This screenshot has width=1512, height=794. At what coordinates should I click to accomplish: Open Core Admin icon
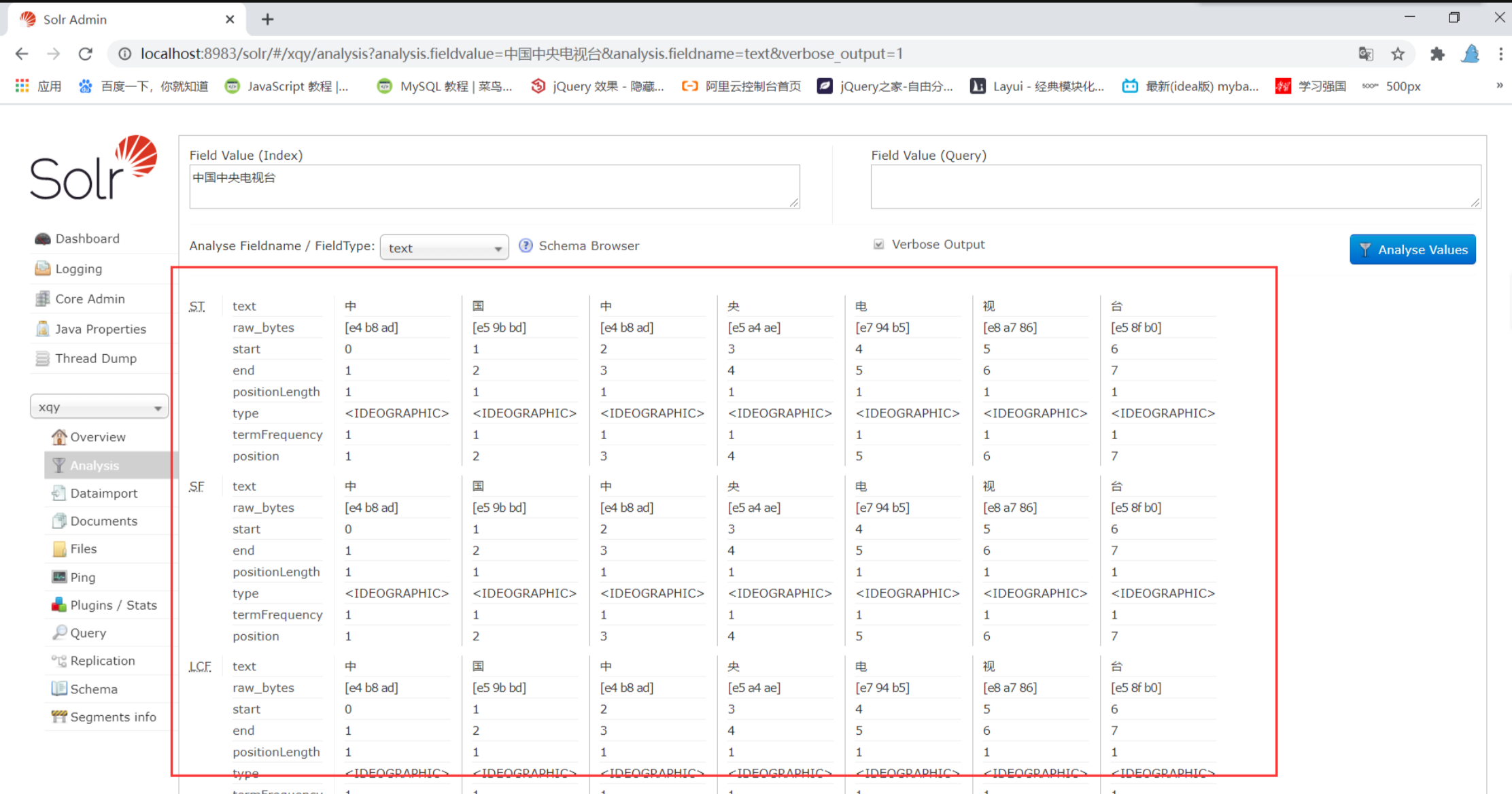(43, 298)
